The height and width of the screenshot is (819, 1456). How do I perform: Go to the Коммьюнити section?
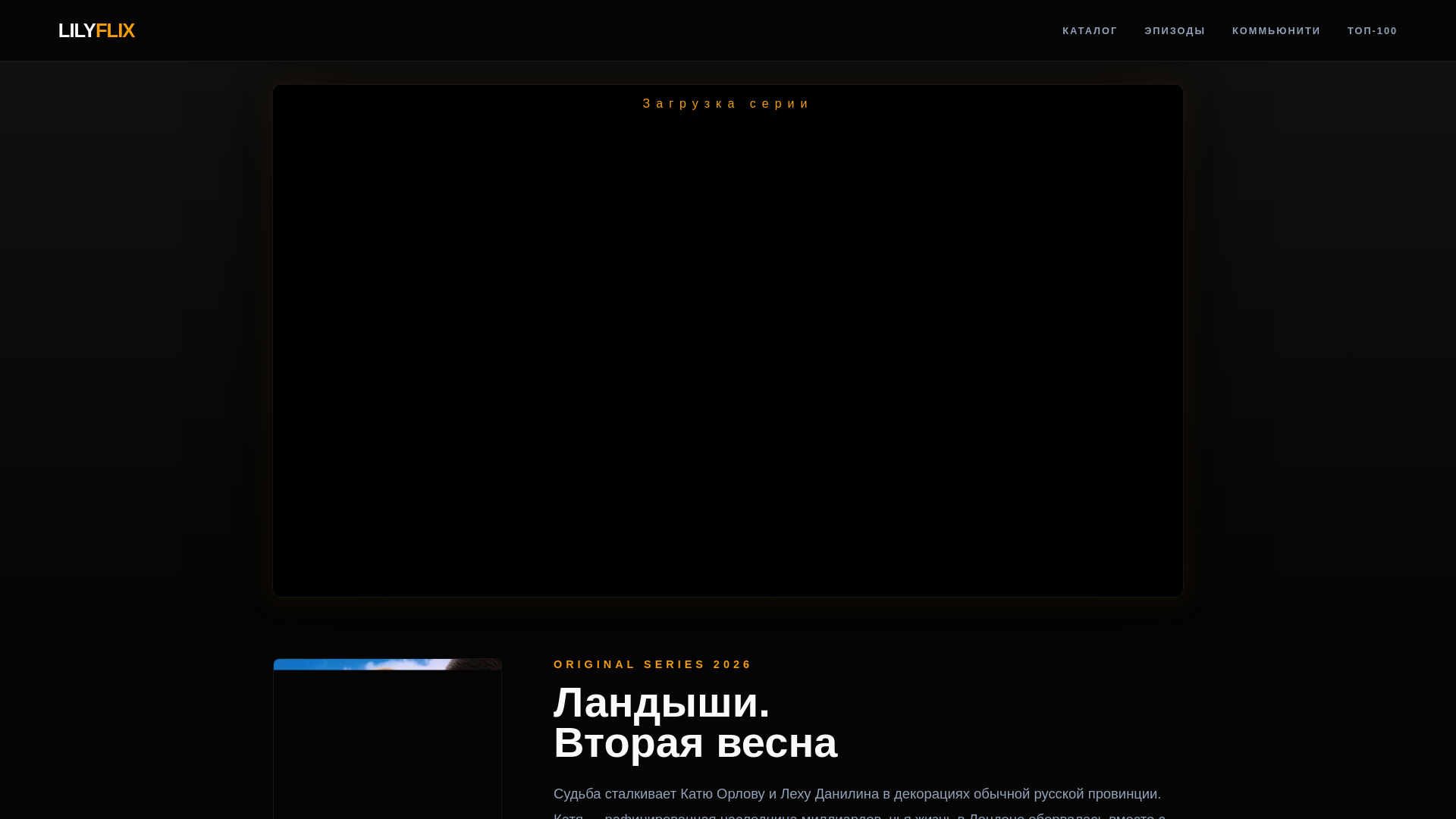(1276, 31)
